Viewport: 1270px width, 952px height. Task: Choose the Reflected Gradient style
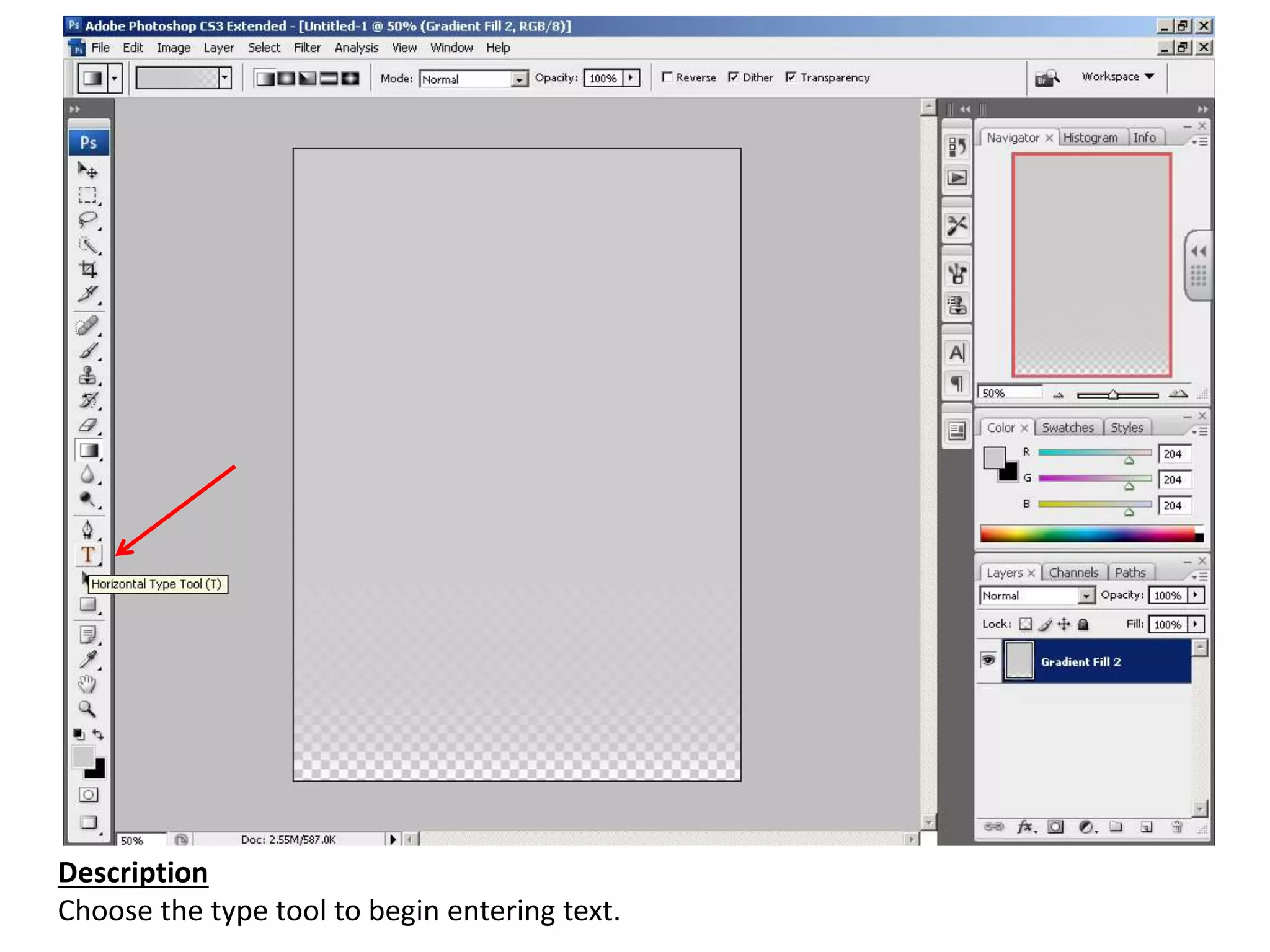(329, 78)
